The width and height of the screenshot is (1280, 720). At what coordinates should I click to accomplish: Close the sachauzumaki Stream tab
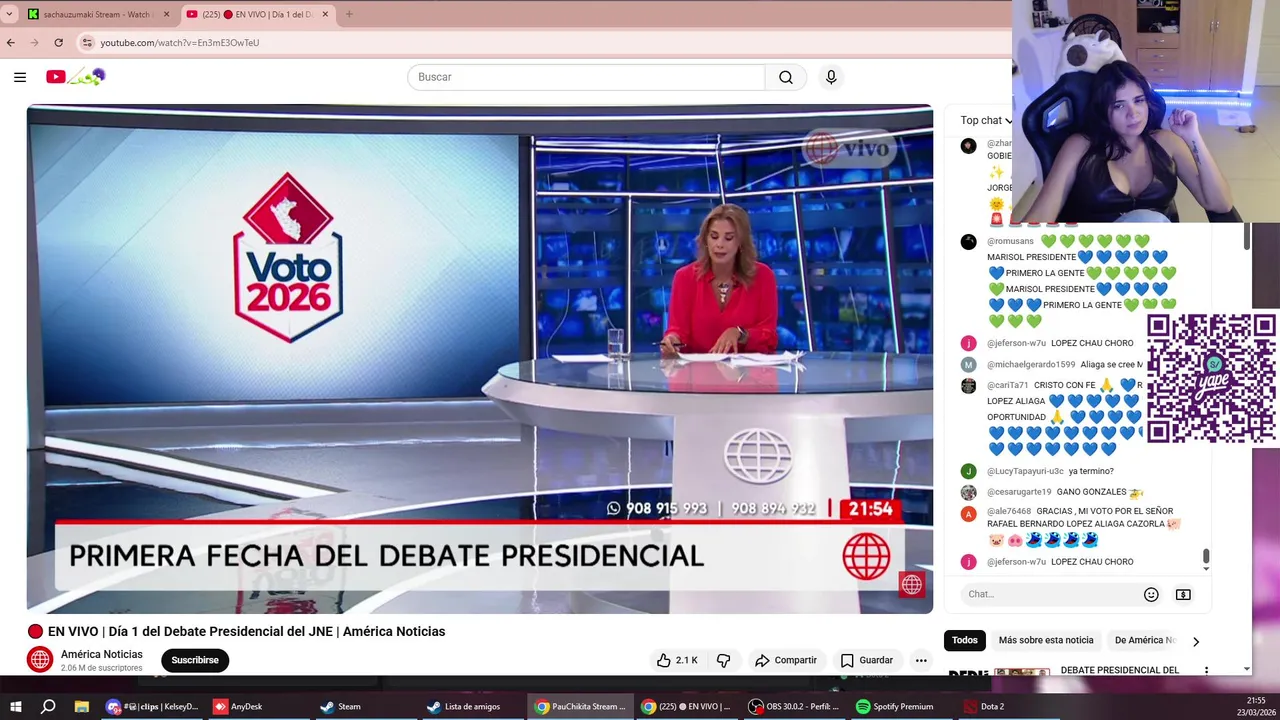click(x=165, y=14)
